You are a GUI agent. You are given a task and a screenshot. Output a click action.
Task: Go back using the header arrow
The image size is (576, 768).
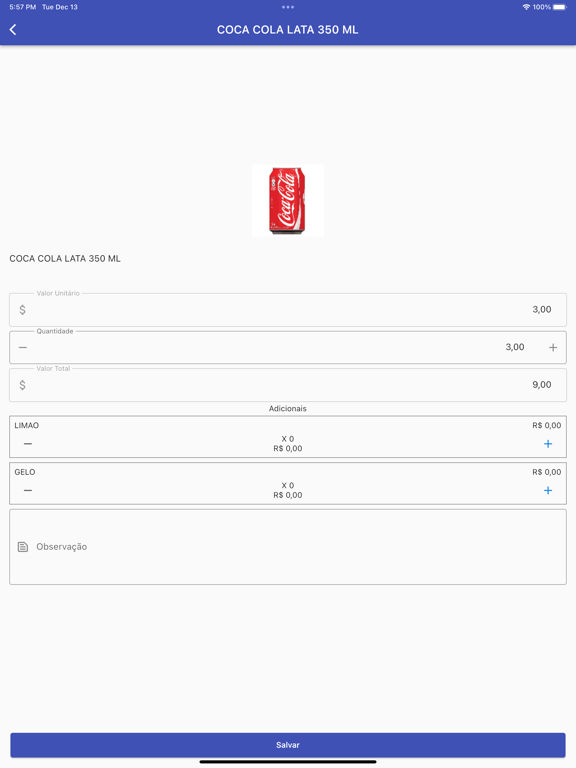pos(13,30)
